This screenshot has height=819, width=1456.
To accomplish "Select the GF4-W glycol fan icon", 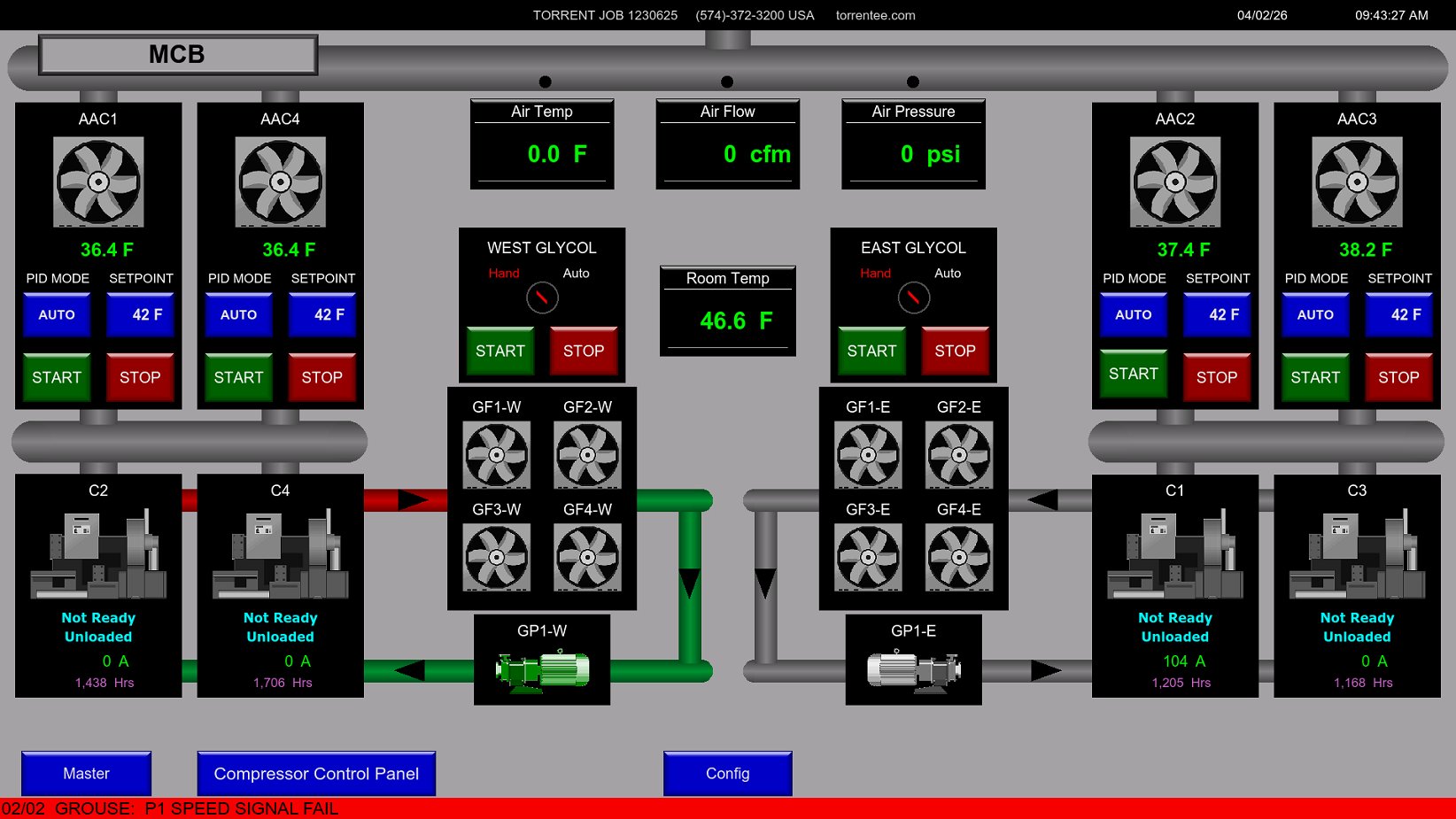I will pyautogui.click(x=588, y=558).
